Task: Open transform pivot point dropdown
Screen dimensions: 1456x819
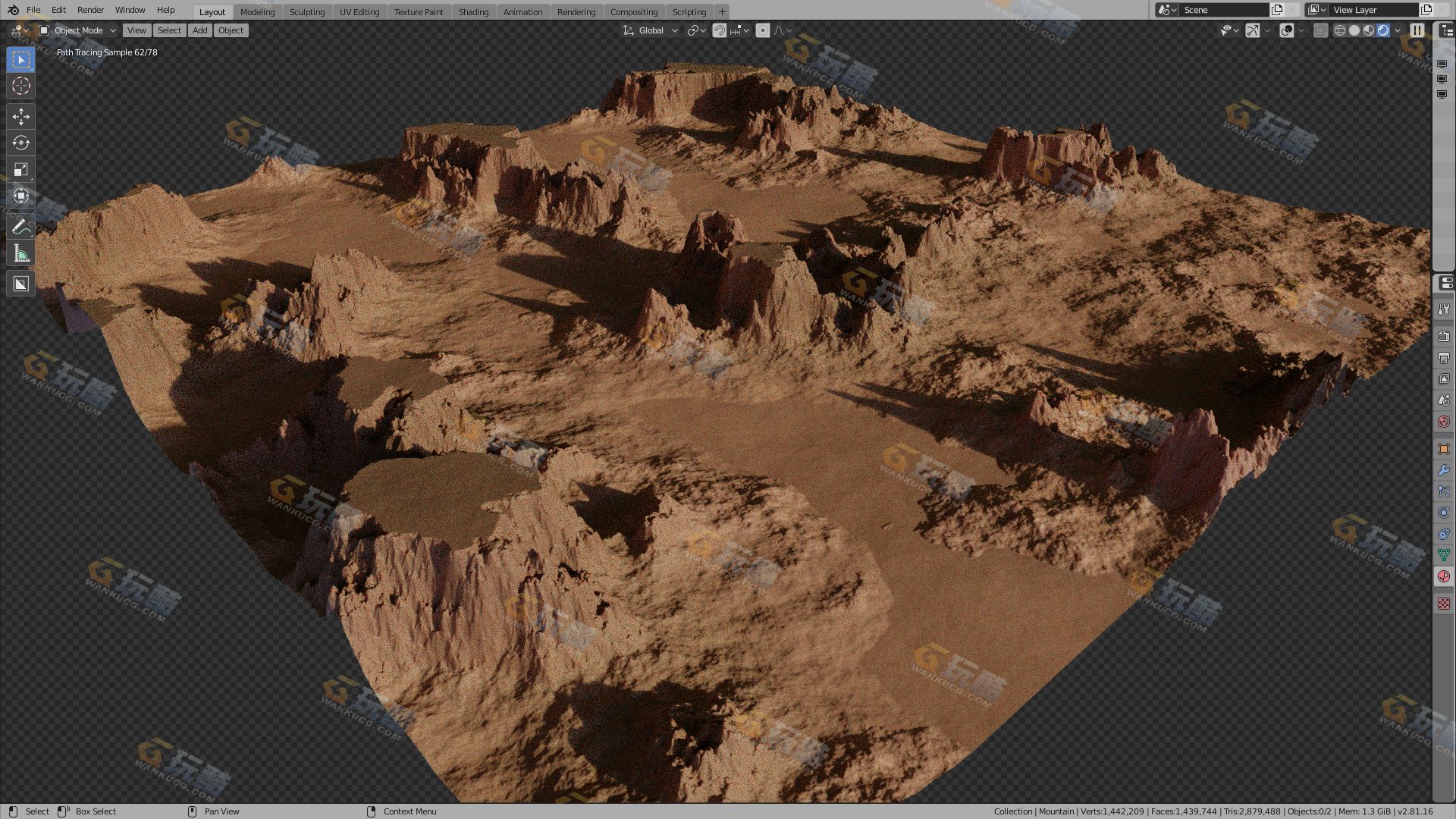Action: [x=696, y=30]
